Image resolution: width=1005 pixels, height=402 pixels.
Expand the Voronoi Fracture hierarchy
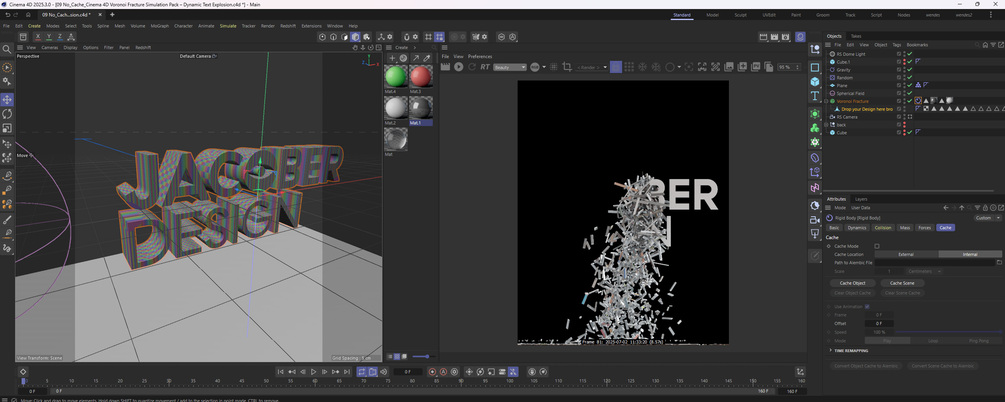827,101
